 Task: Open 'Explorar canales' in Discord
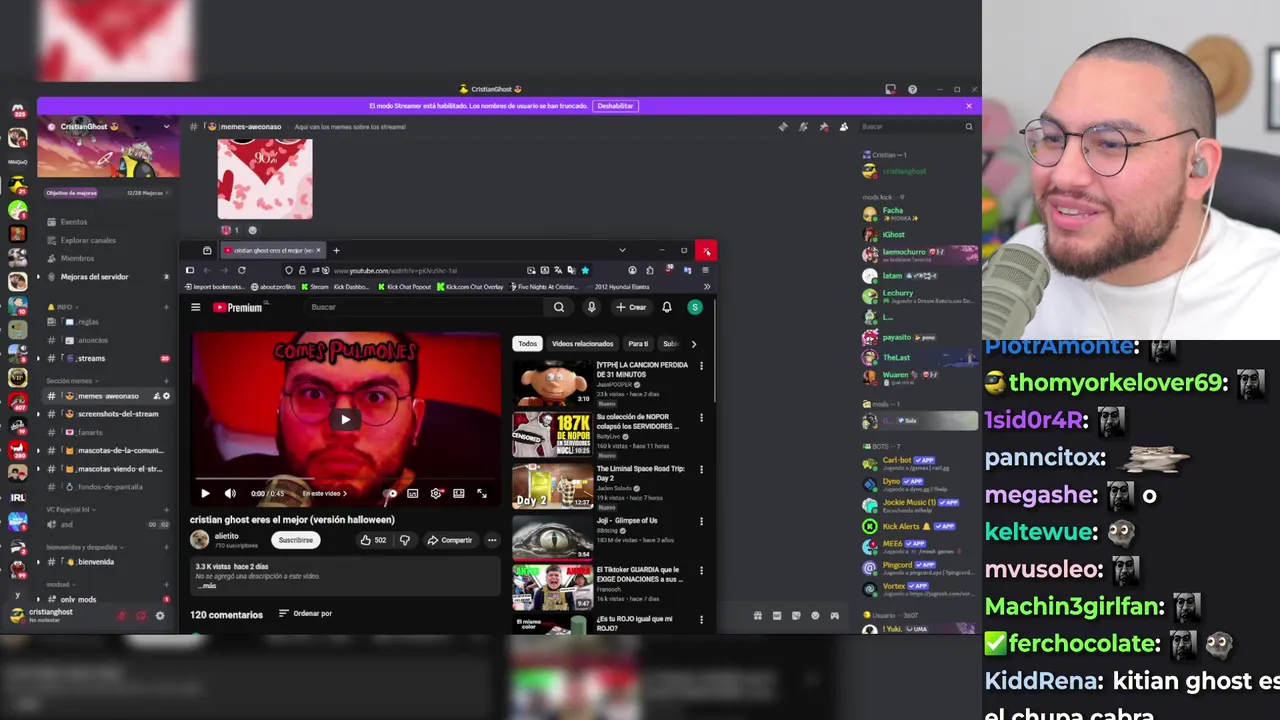click(x=88, y=240)
